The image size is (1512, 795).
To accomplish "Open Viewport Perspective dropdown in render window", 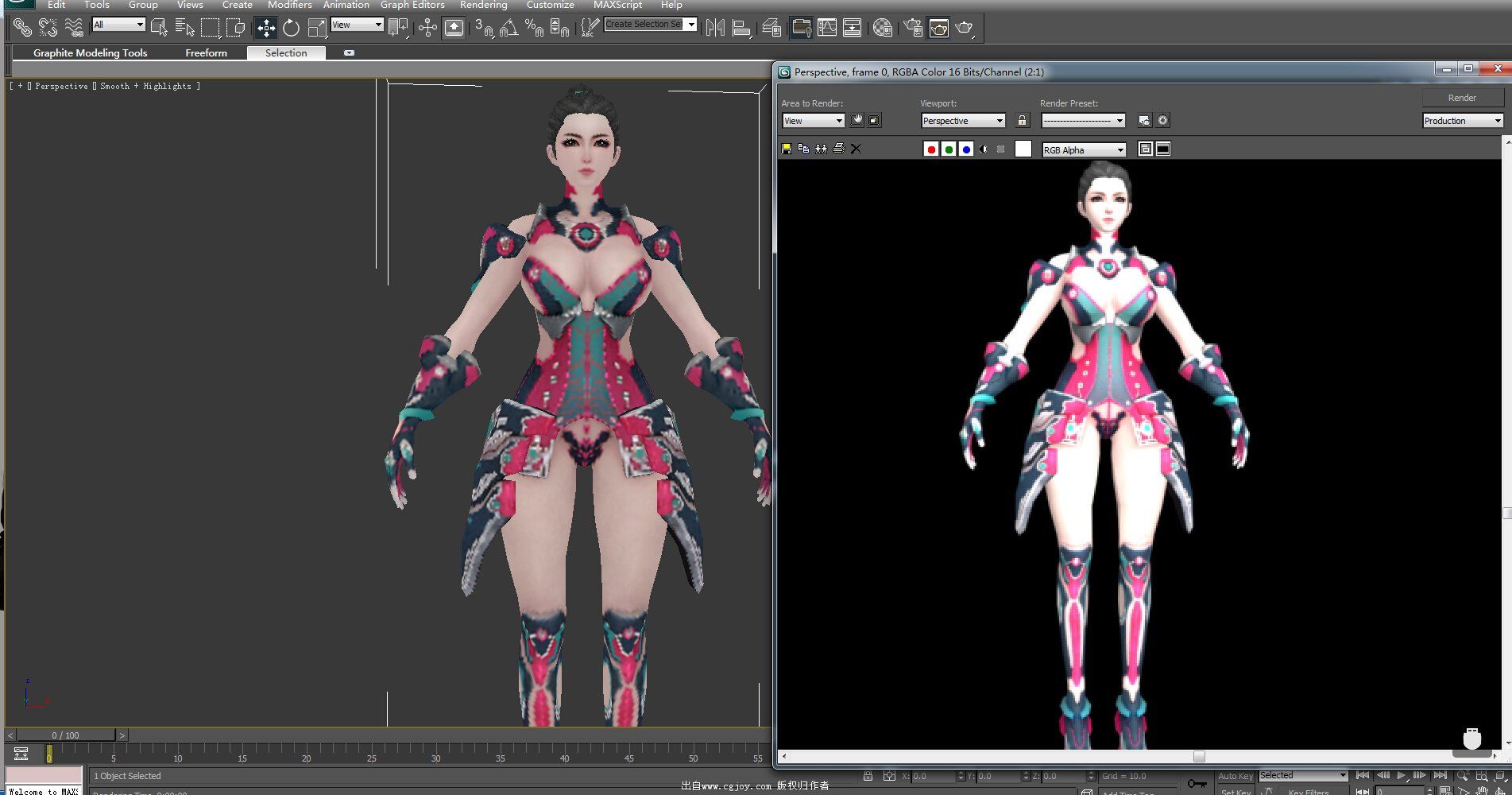I will click(963, 121).
